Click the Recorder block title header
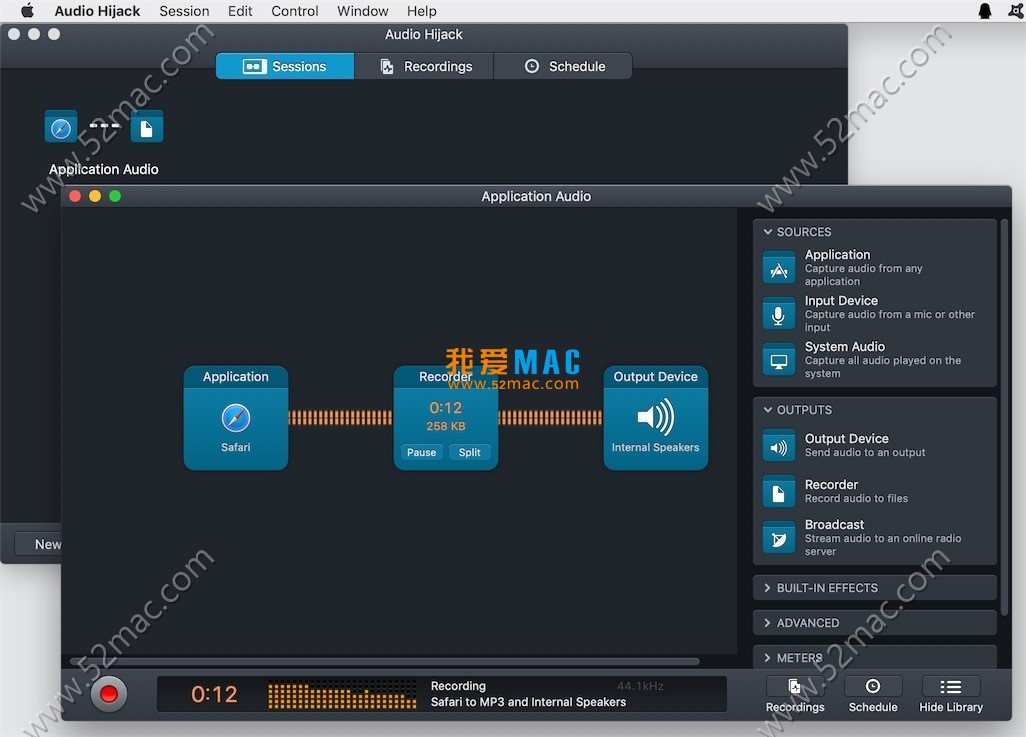 tap(446, 377)
